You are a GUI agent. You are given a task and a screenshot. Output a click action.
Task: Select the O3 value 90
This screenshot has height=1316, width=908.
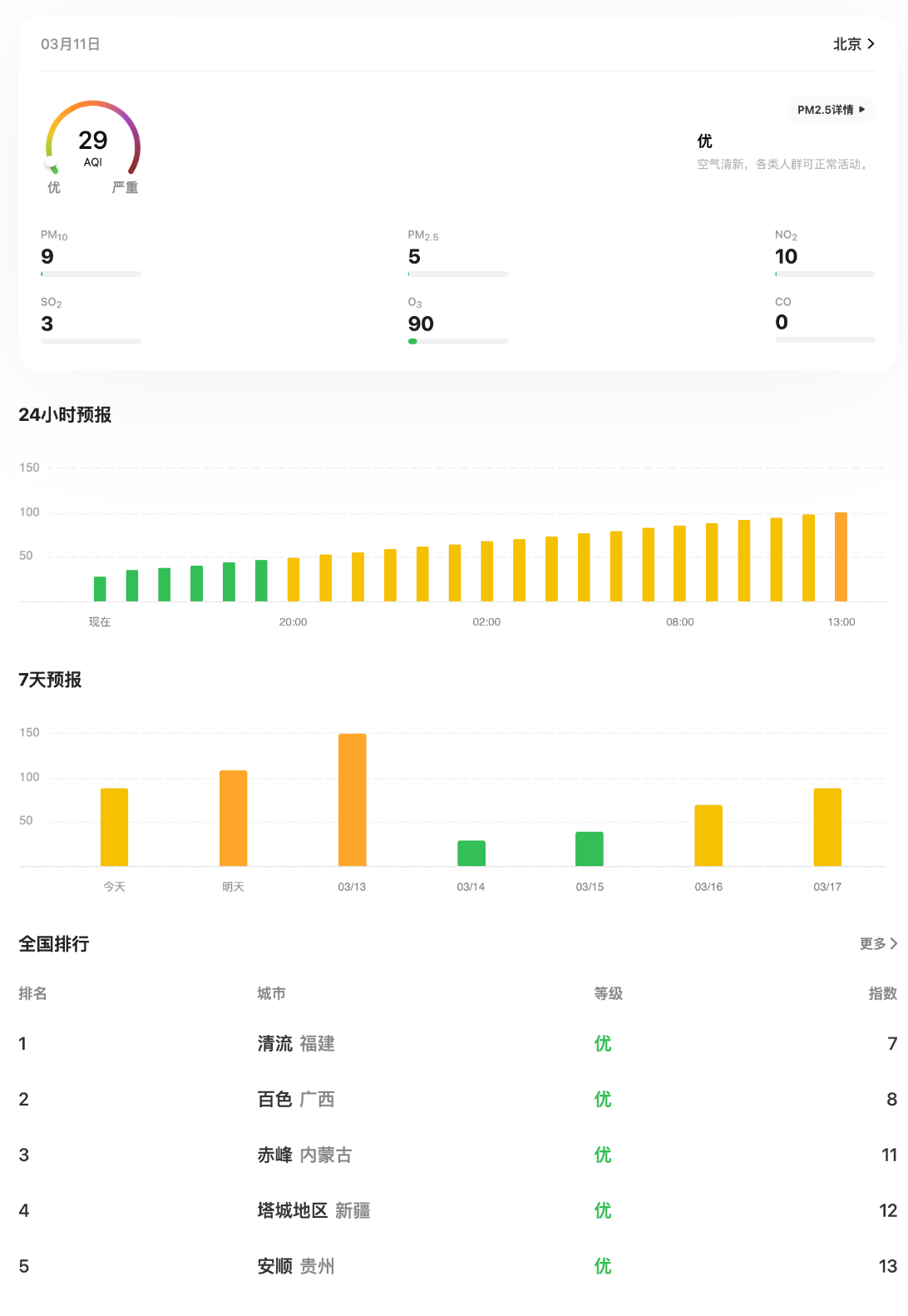coord(421,324)
